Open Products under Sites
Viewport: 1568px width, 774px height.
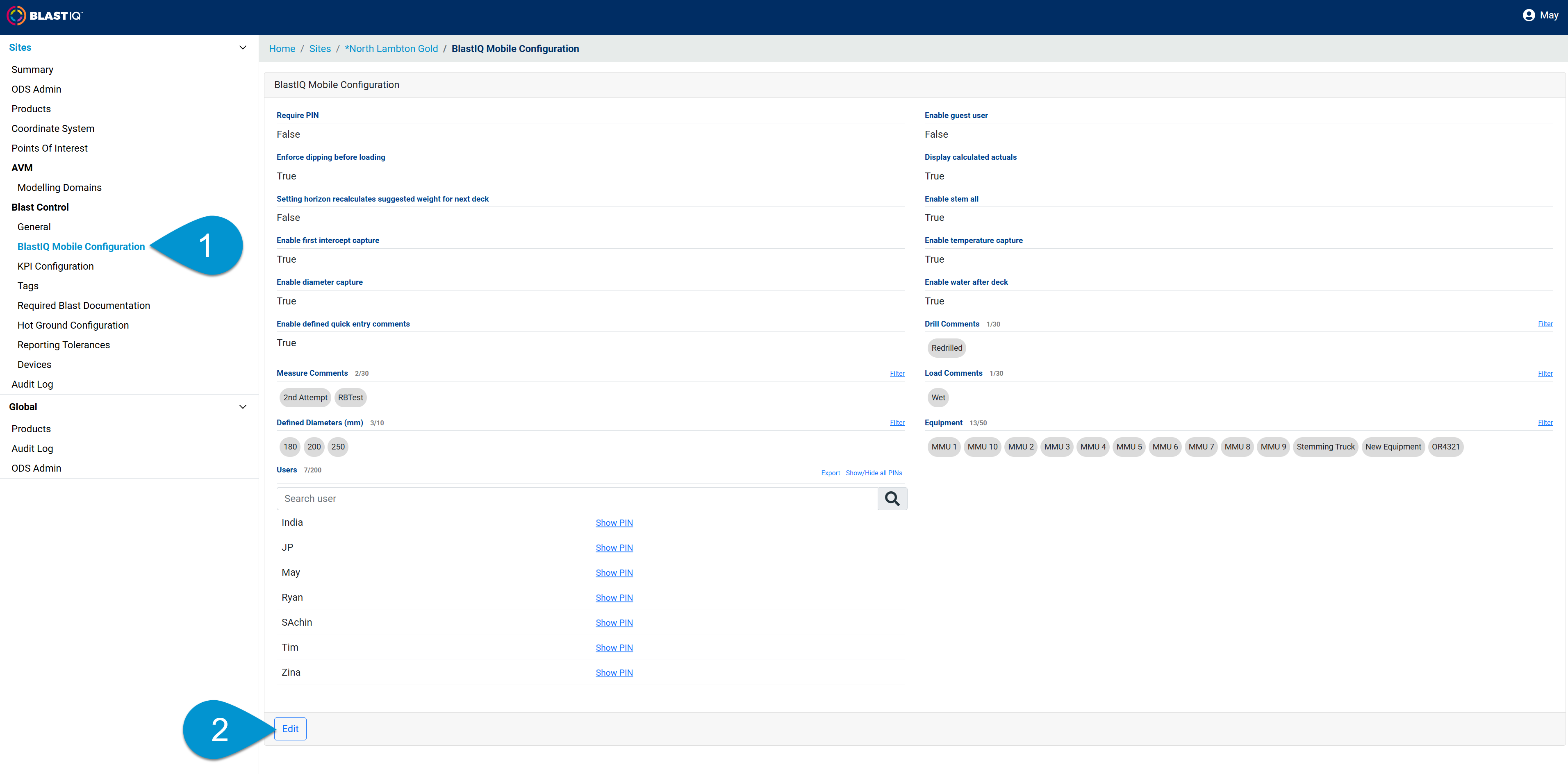pyautogui.click(x=31, y=109)
